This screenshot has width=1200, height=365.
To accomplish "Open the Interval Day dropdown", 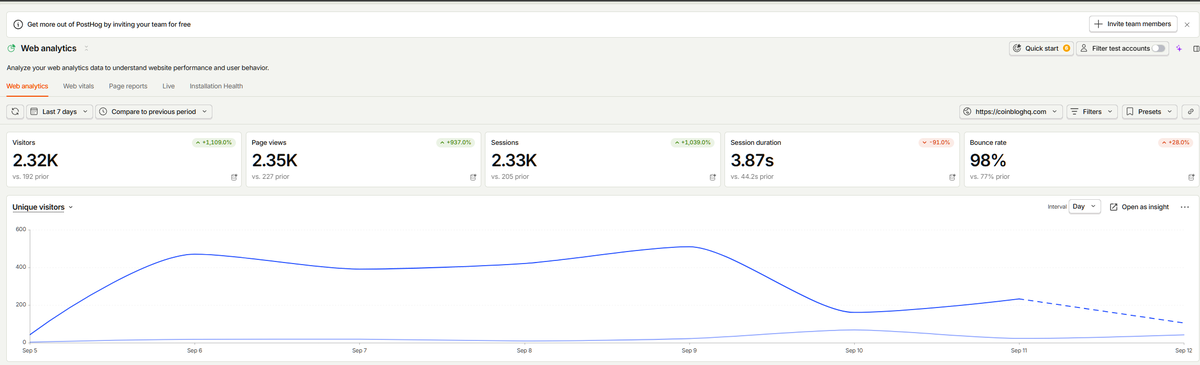I will coord(1085,207).
